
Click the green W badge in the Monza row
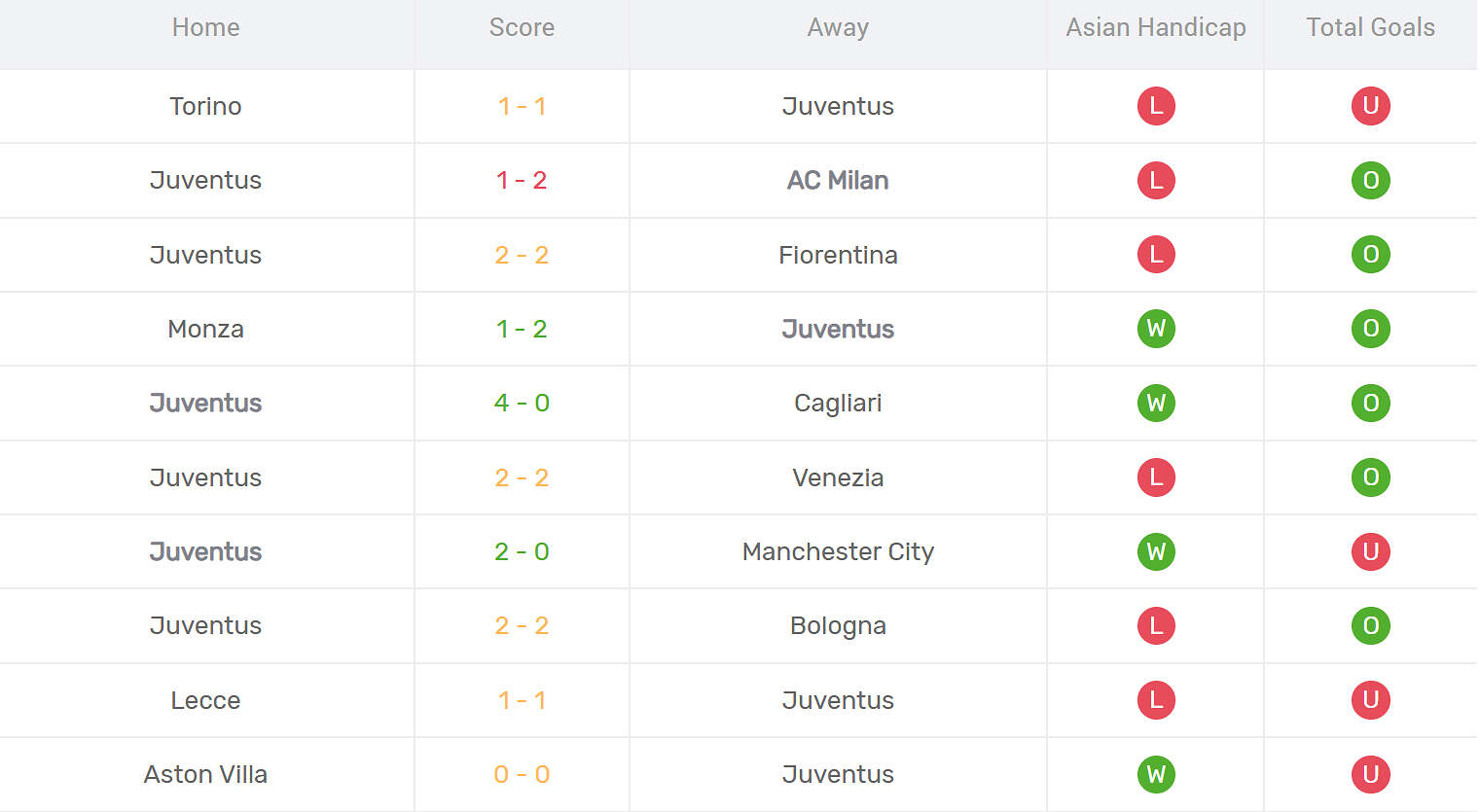(x=1156, y=329)
